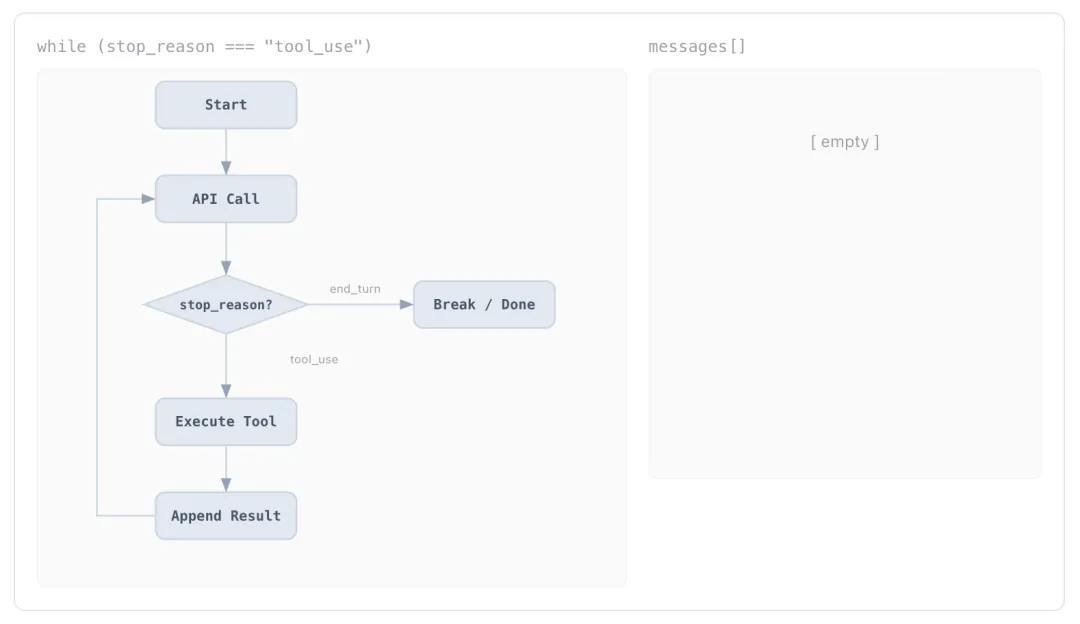The height and width of the screenshot is (624, 1080).
Task: Click the [ empty ] placeholder text
Action: [845, 142]
